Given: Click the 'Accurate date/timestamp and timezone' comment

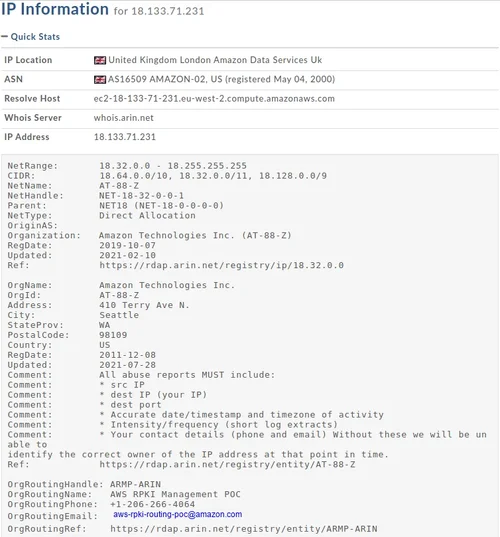Looking at the screenshot, I should point(241,415).
